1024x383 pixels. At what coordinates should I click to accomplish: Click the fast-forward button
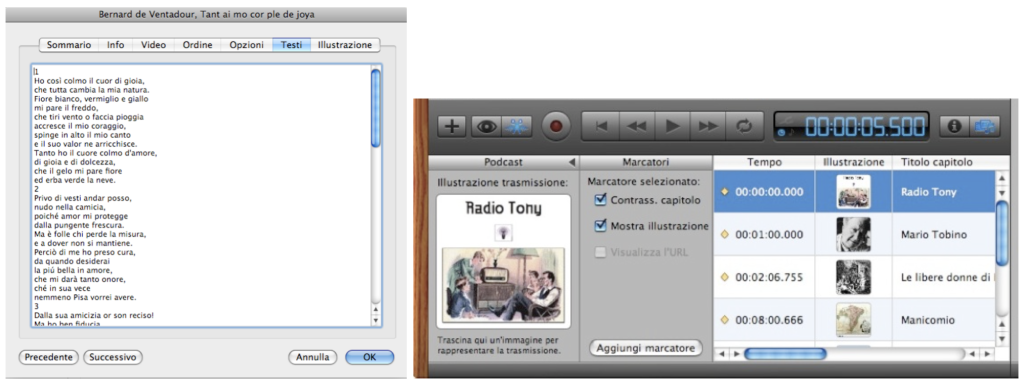pos(709,126)
